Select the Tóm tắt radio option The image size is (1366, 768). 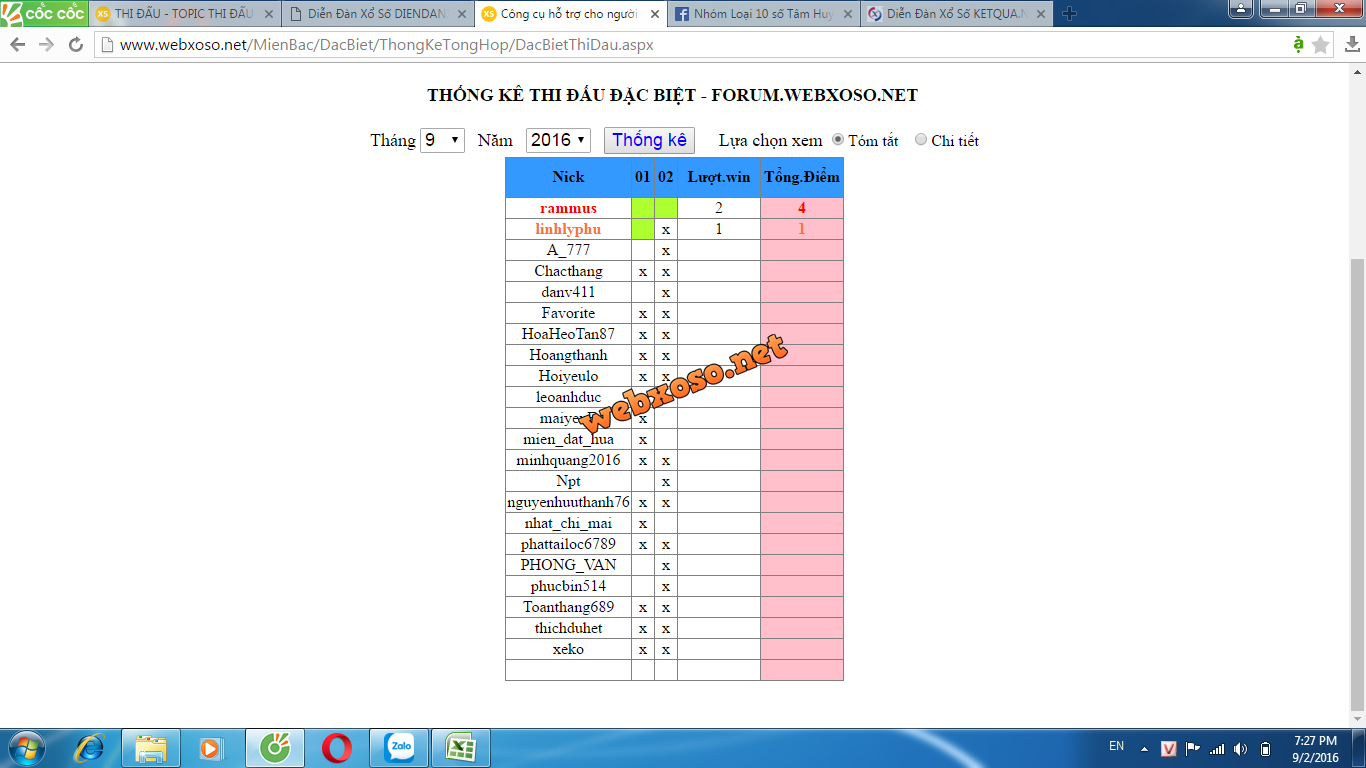click(x=838, y=140)
